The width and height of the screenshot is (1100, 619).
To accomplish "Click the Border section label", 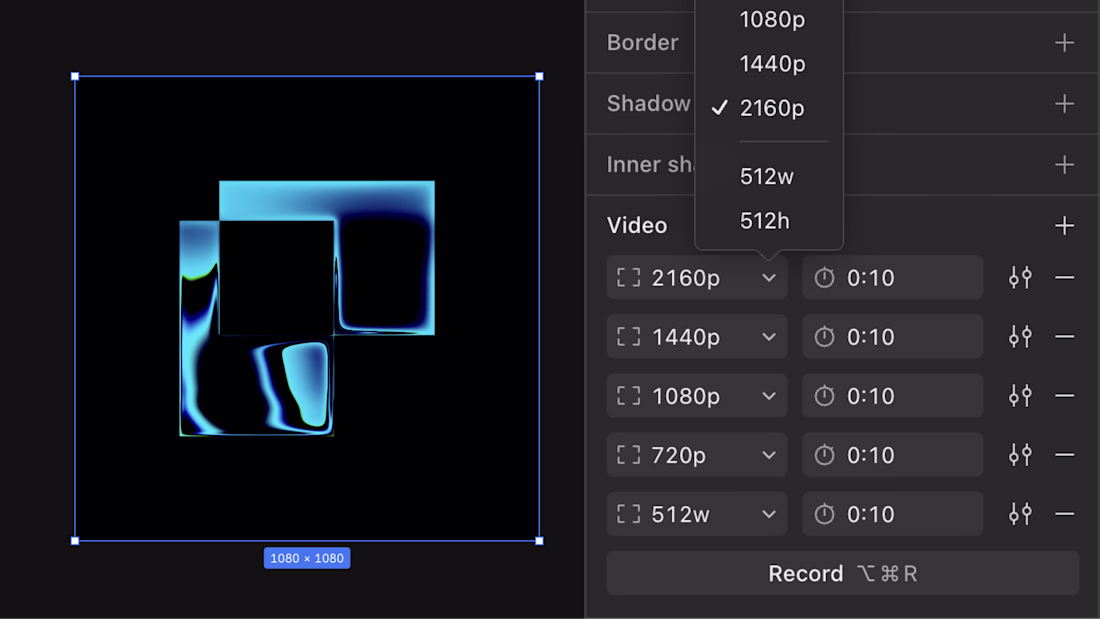I will 643,43.
